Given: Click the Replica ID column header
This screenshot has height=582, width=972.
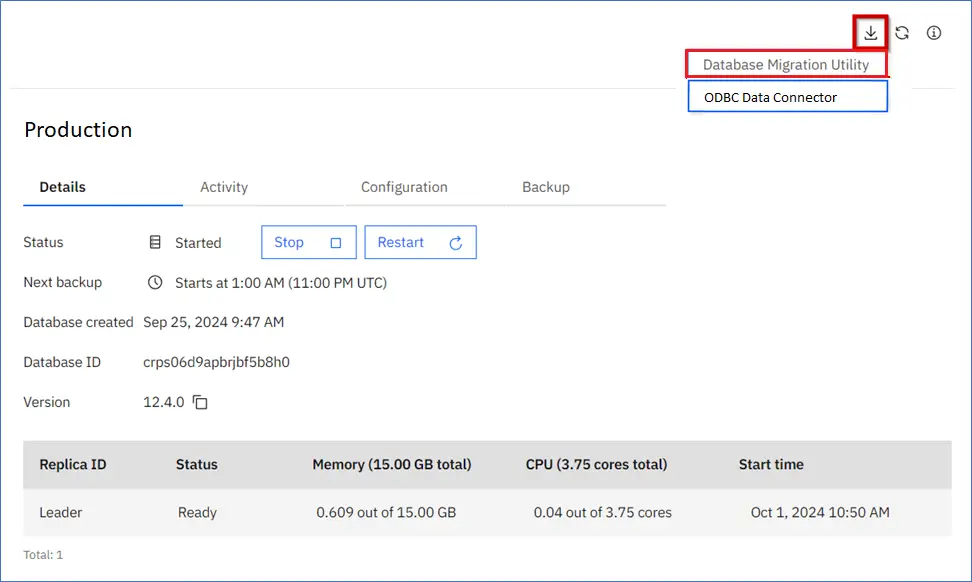Looking at the screenshot, I should tap(73, 464).
